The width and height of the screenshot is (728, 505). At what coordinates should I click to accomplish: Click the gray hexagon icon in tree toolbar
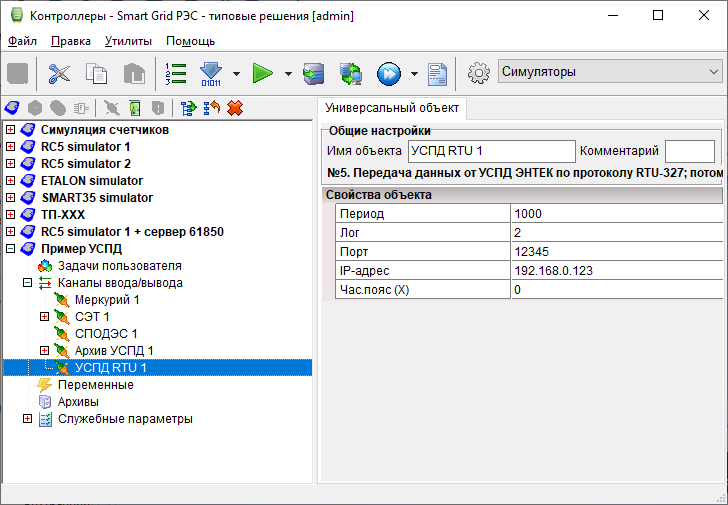coord(35,108)
